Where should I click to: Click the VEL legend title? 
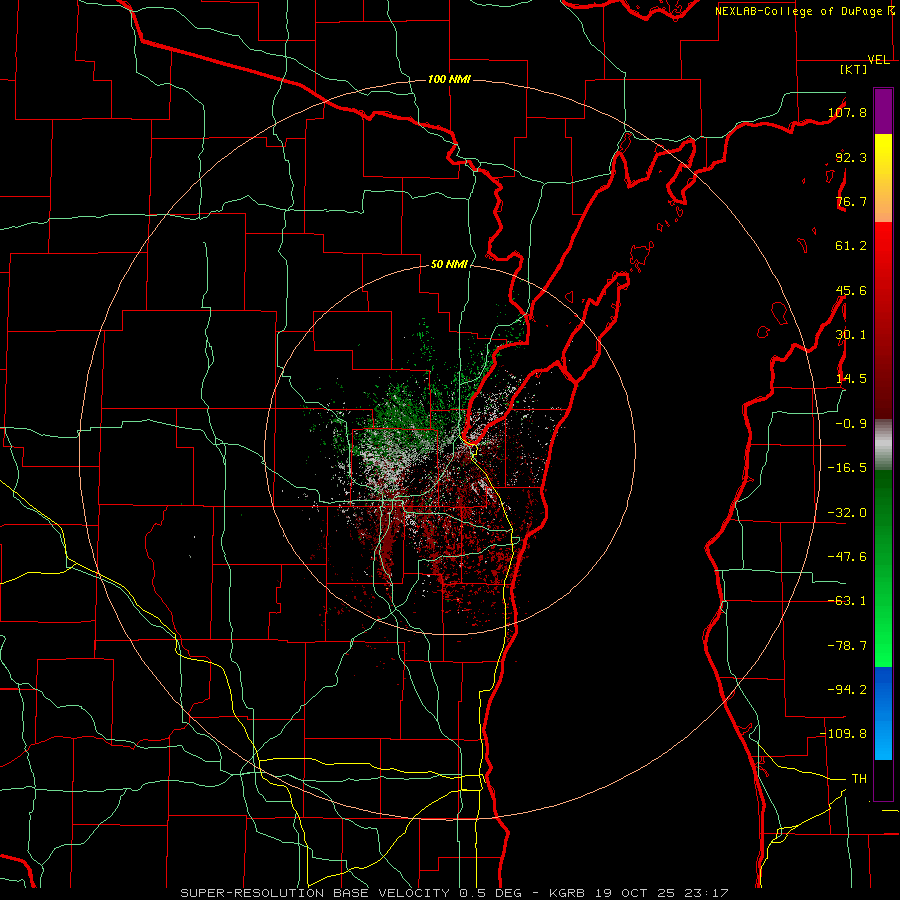tap(879, 60)
